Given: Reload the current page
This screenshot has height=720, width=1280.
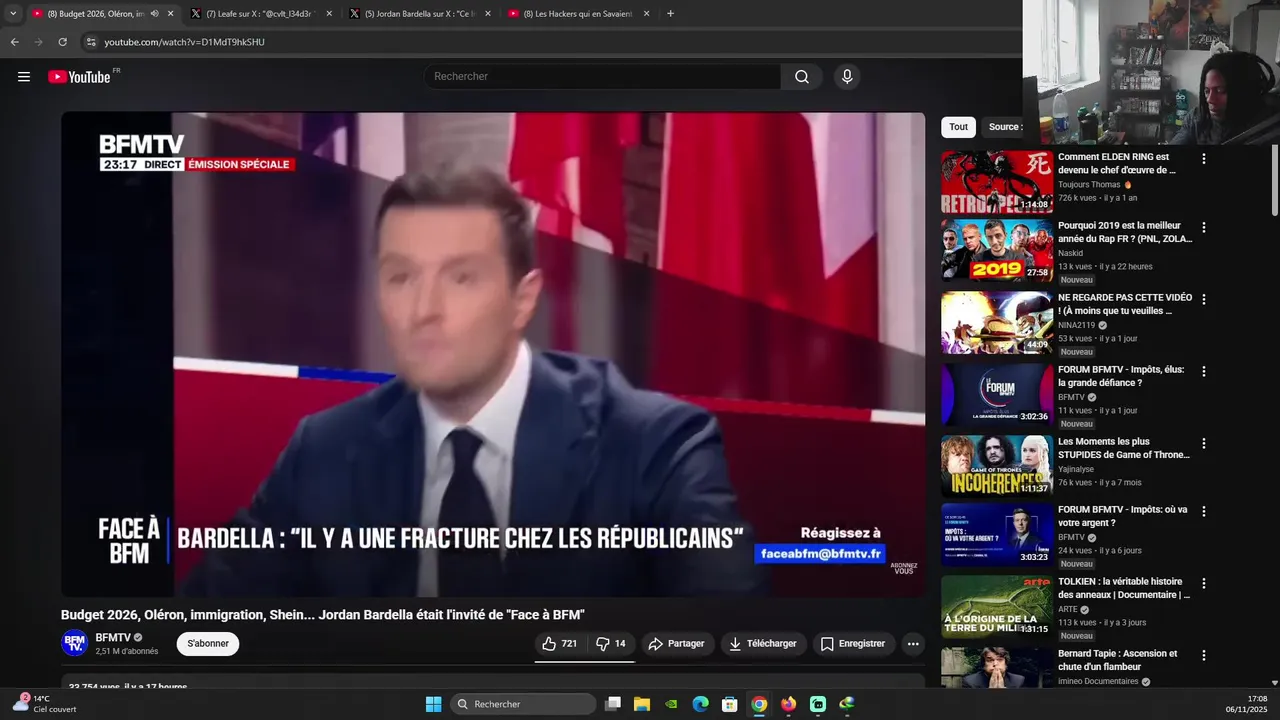Looking at the screenshot, I should pos(62,42).
